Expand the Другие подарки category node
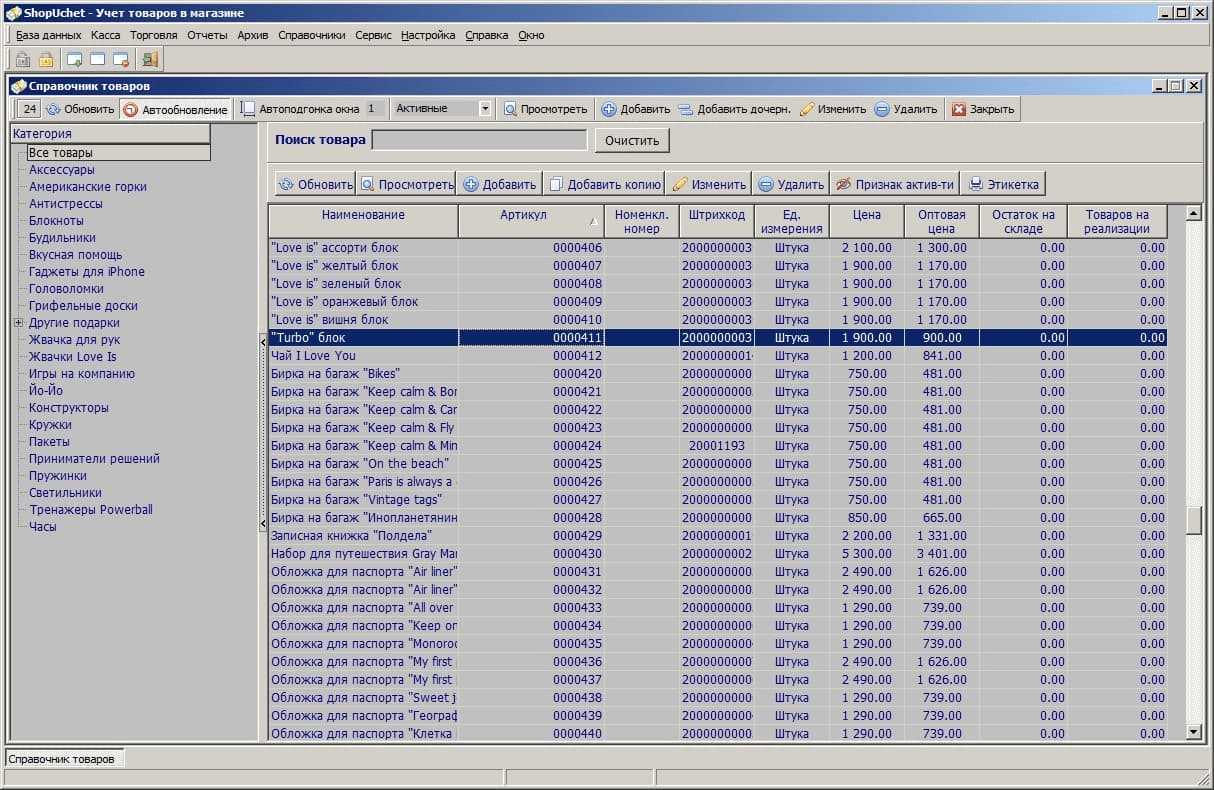This screenshot has height=790, width=1214. point(18,323)
